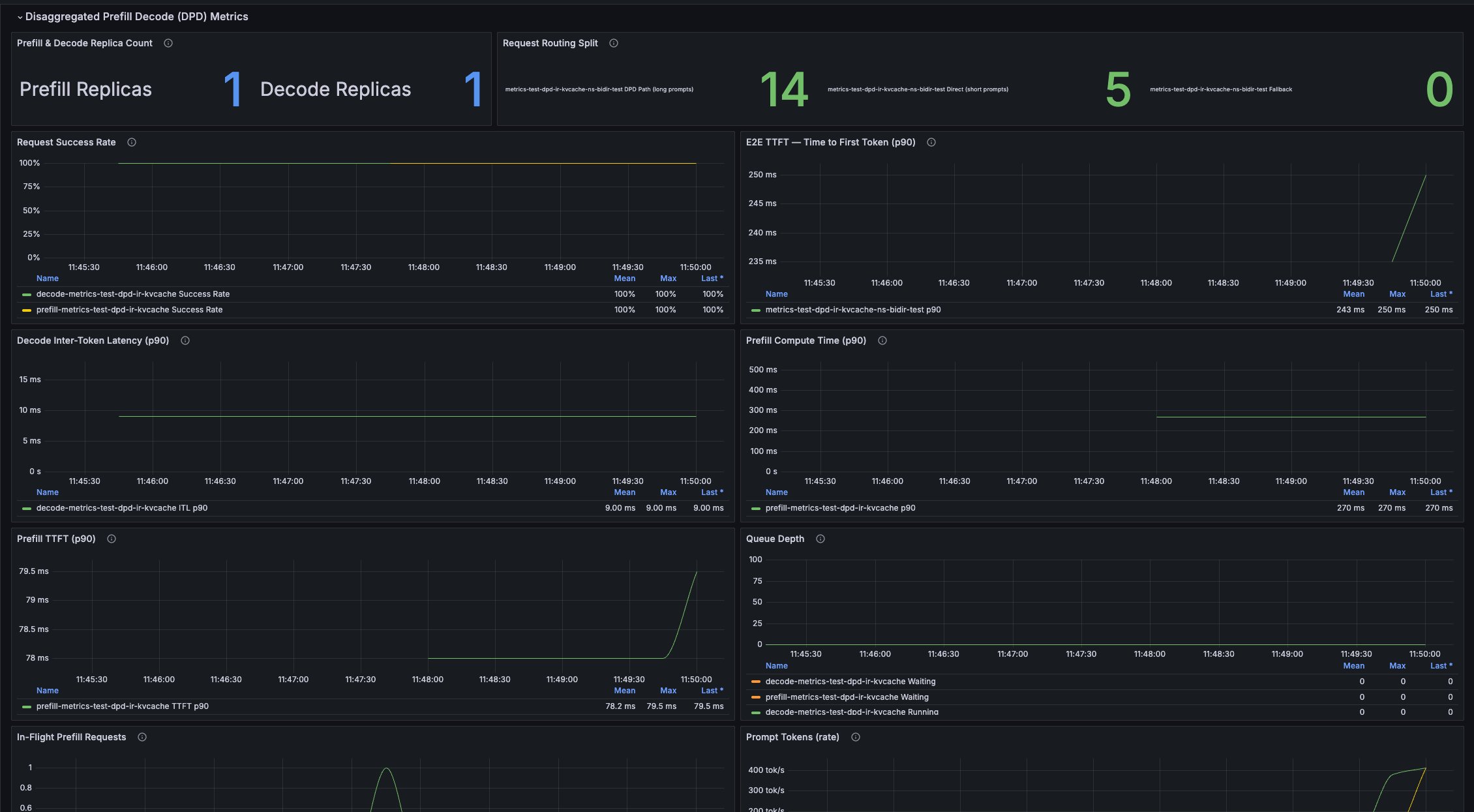Click info icon beside Prefill TTFT (p90)
This screenshot has width=1474, height=812.
click(x=112, y=539)
